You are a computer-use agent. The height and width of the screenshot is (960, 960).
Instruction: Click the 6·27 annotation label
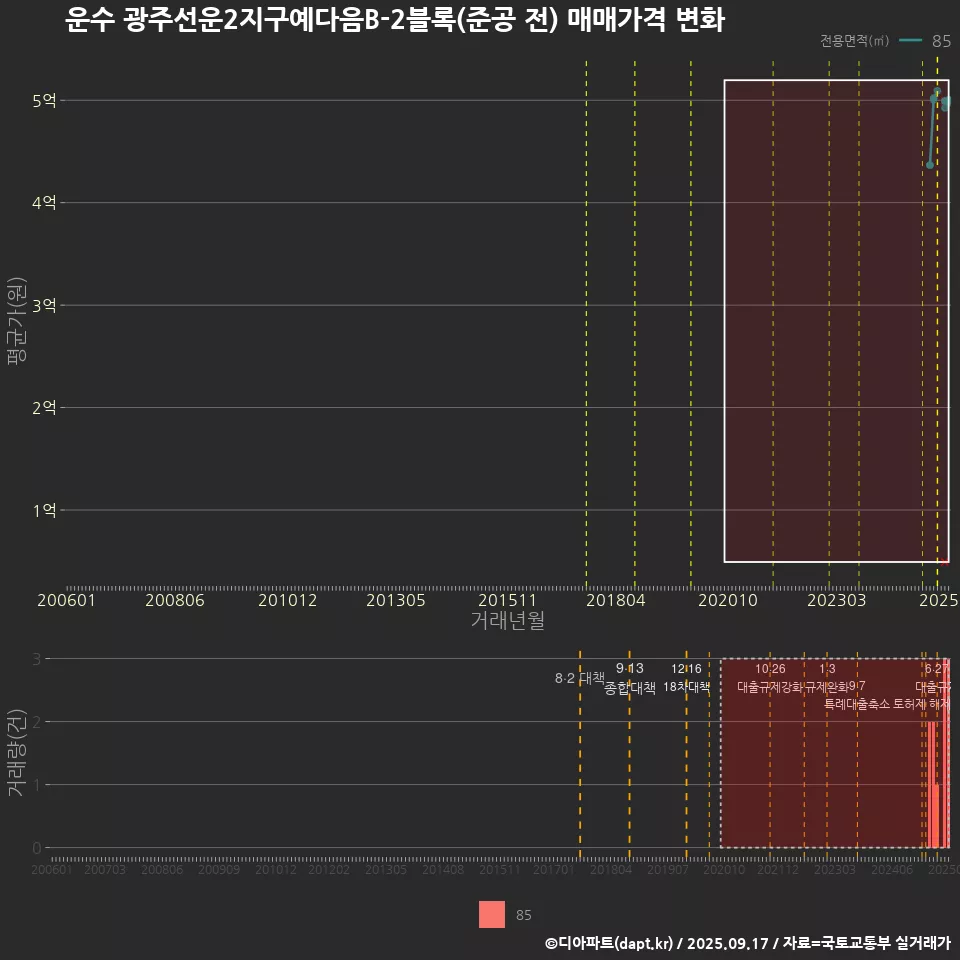(x=937, y=669)
